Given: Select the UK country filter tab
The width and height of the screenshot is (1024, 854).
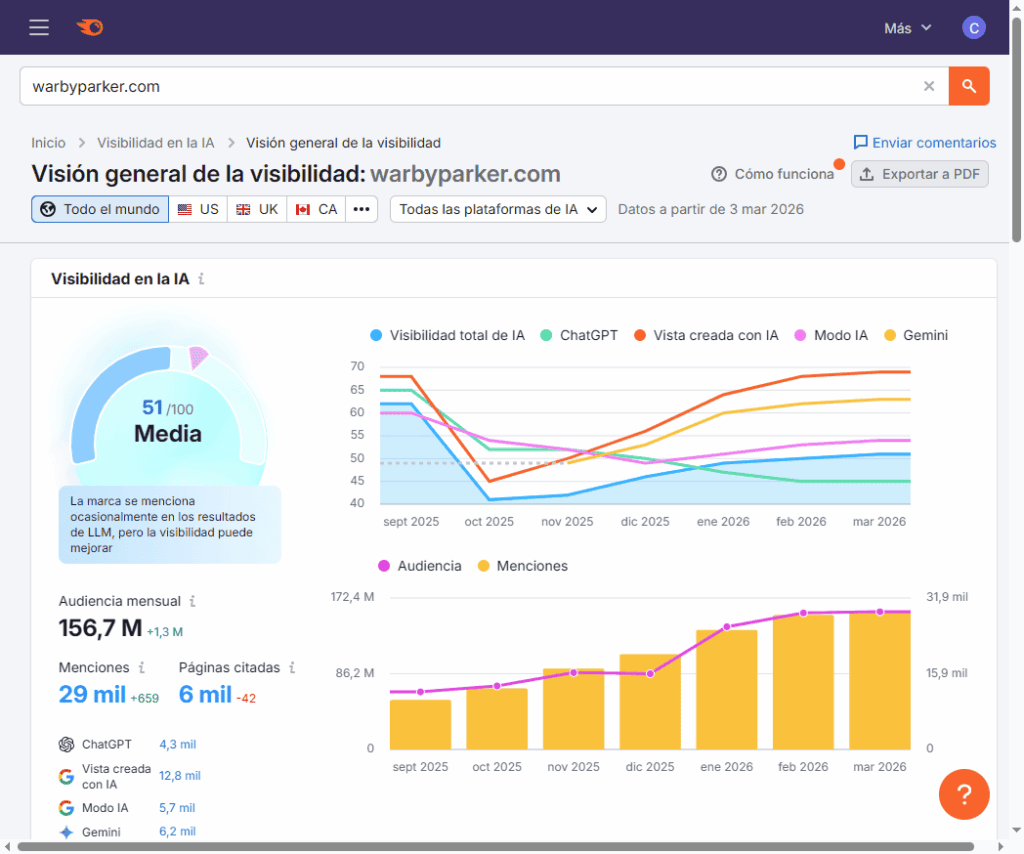Looking at the screenshot, I should click(257, 209).
